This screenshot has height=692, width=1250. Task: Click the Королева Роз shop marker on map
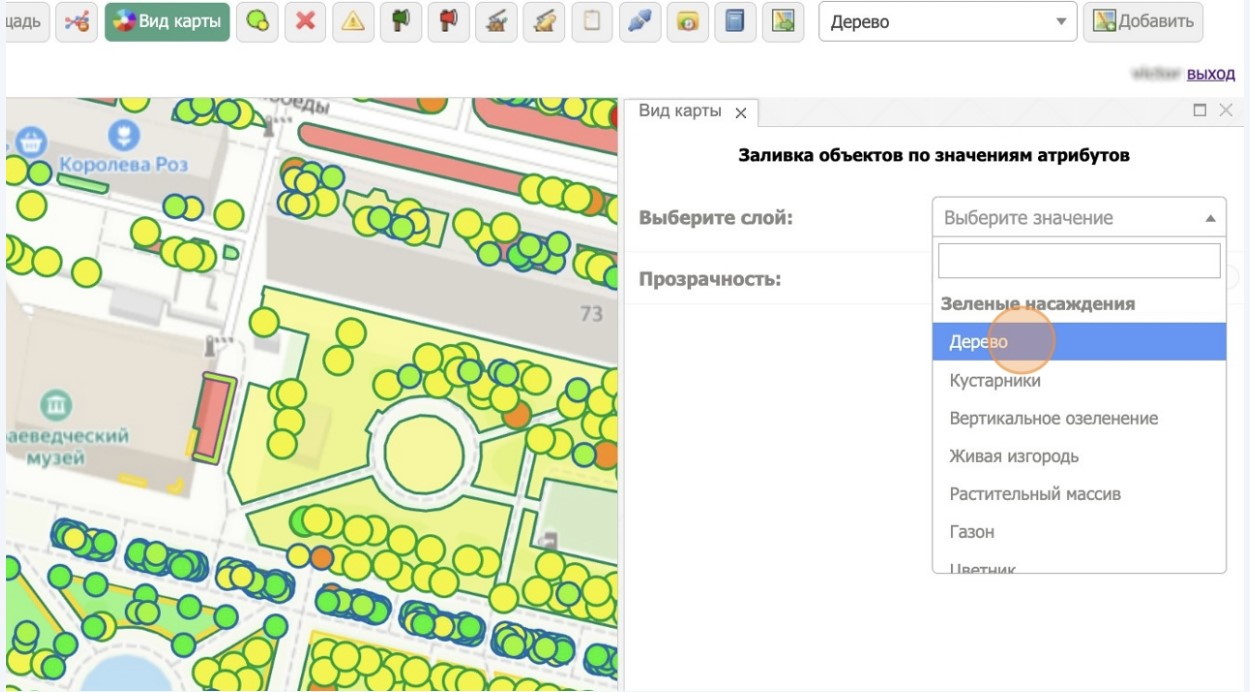(124, 135)
